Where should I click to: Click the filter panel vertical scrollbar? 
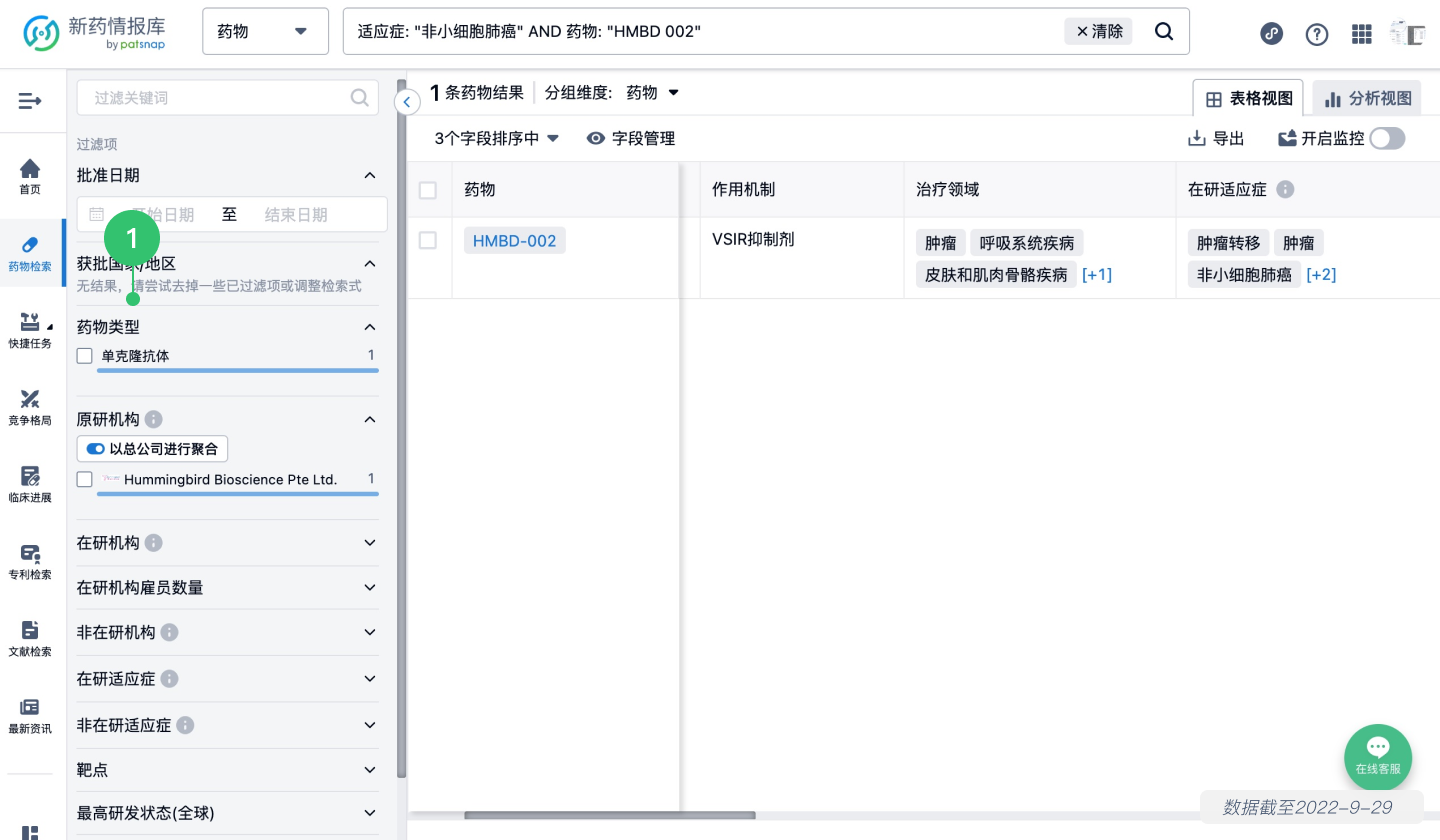[401, 430]
